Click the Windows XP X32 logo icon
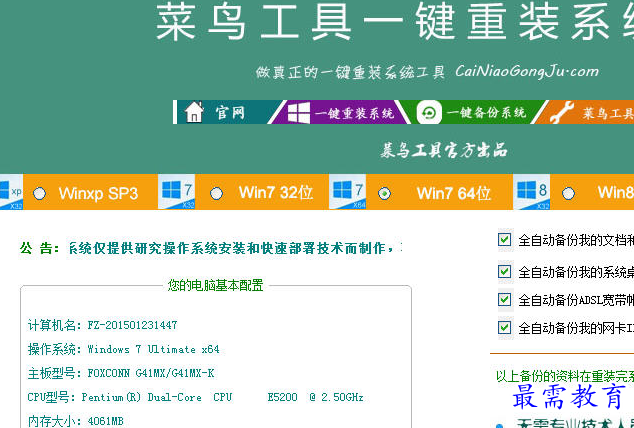 (11, 192)
